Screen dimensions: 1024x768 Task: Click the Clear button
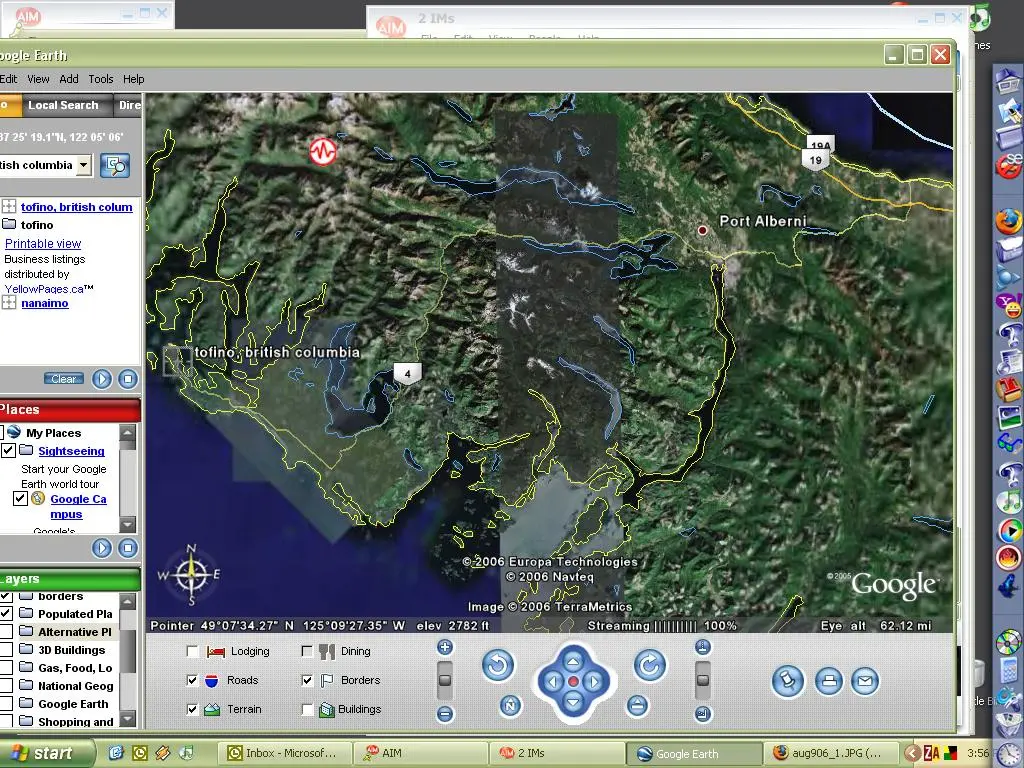(63, 379)
